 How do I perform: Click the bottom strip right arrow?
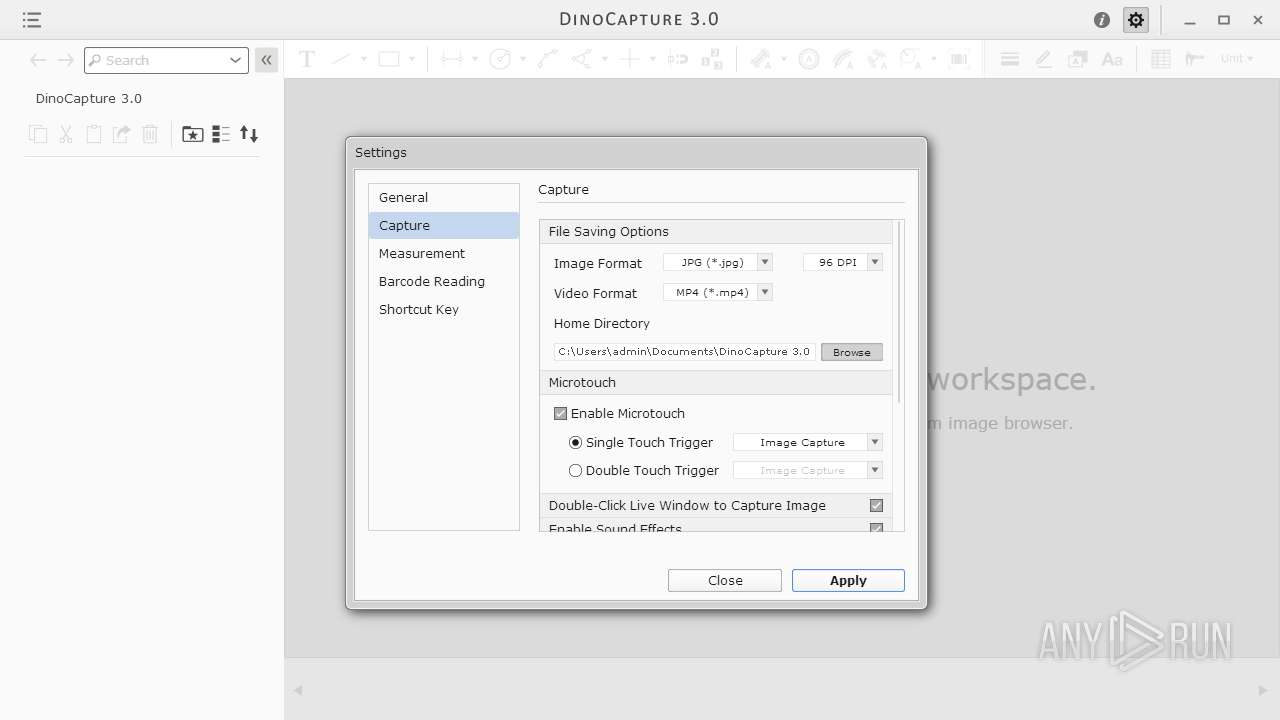coord(1262,690)
